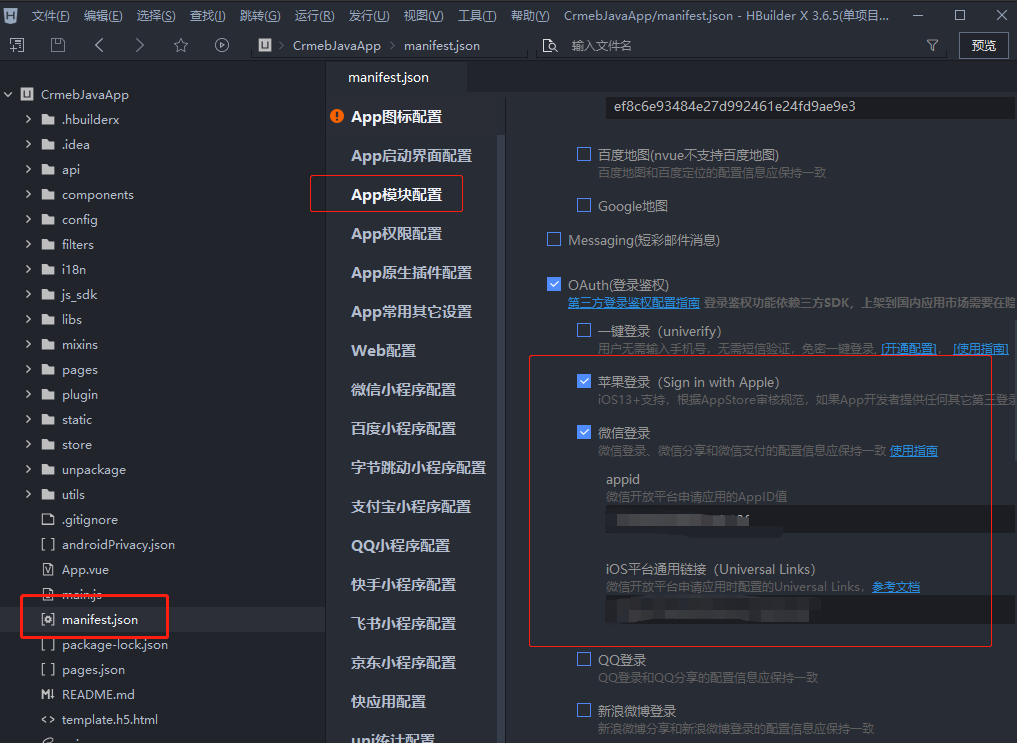
Task: Expand the libs folder arrow
Action: [x=28, y=319]
